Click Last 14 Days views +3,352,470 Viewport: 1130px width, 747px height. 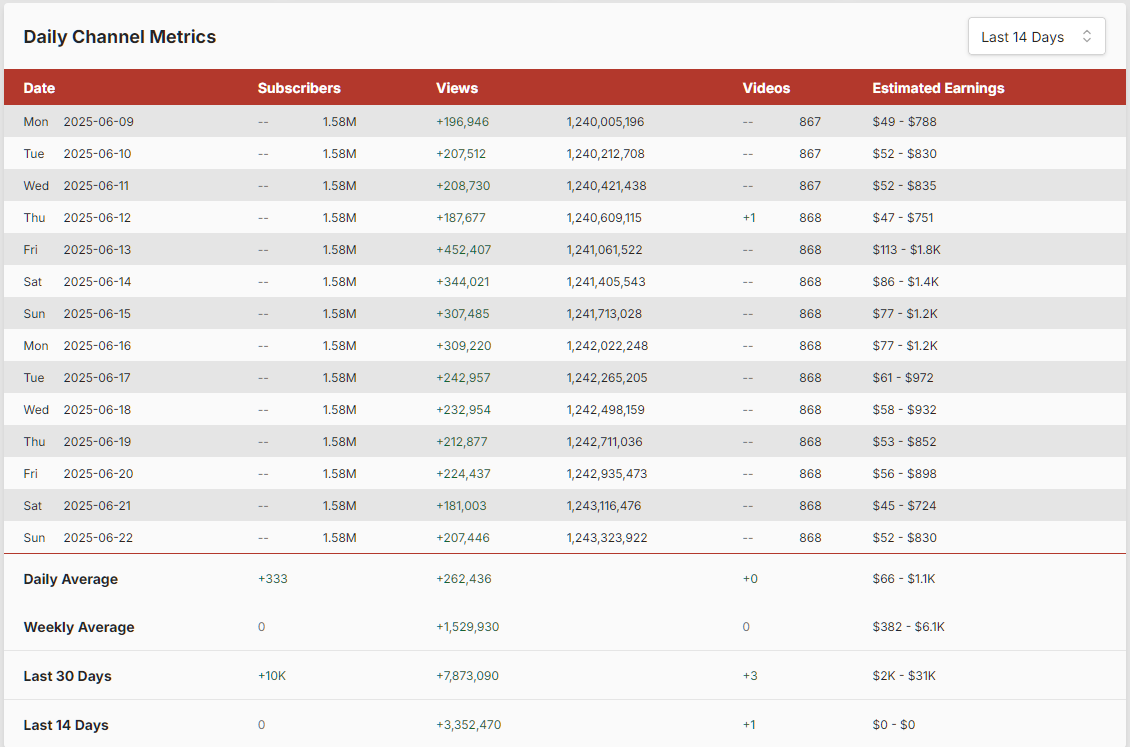click(x=468, y=725)
